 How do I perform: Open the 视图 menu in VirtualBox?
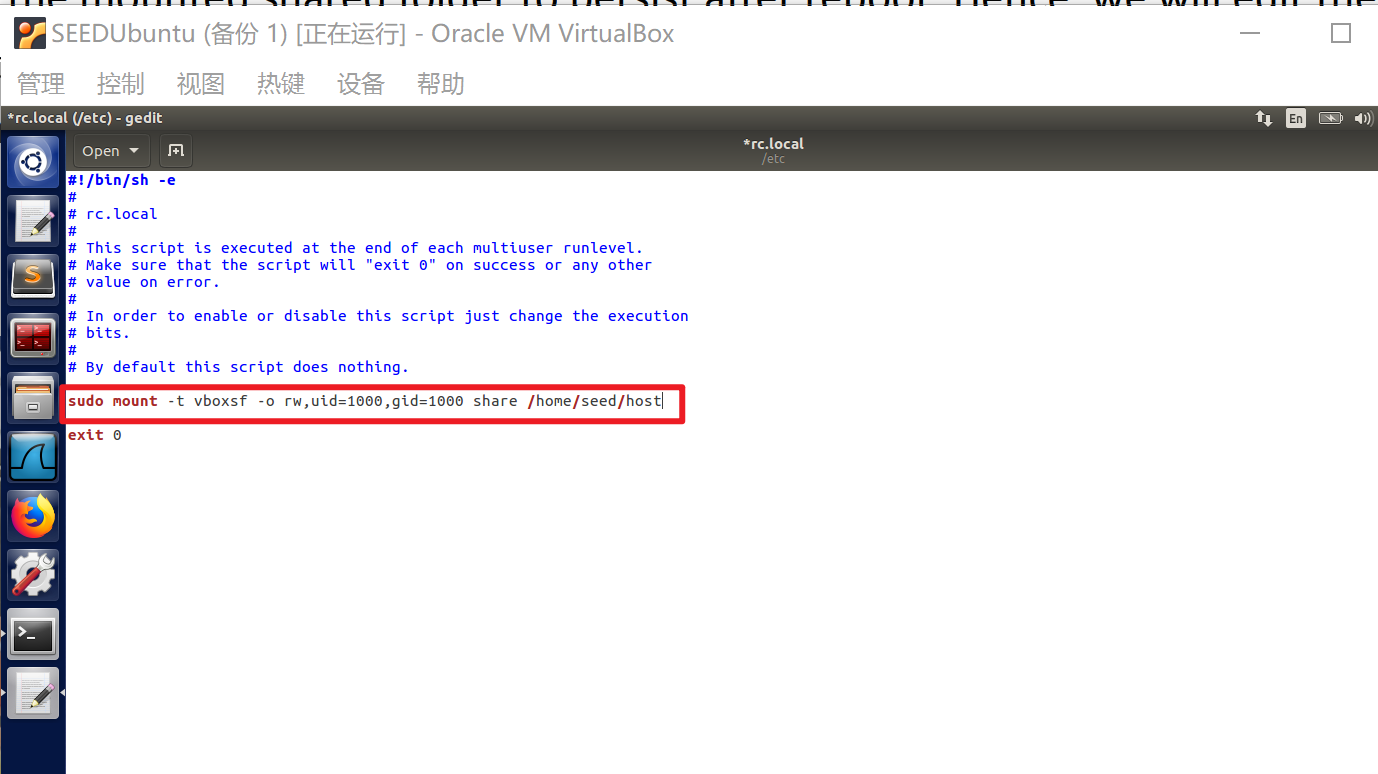[x=201, y=84]
